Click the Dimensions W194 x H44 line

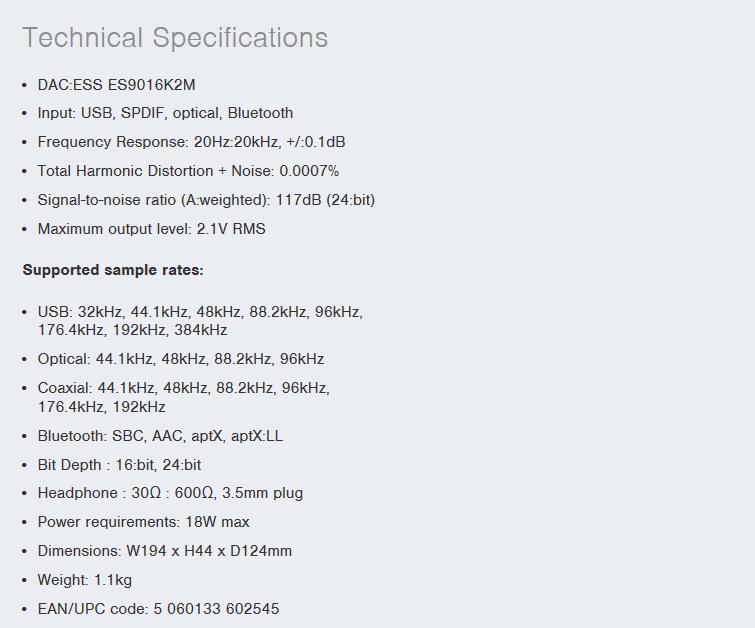coord(165,551)
